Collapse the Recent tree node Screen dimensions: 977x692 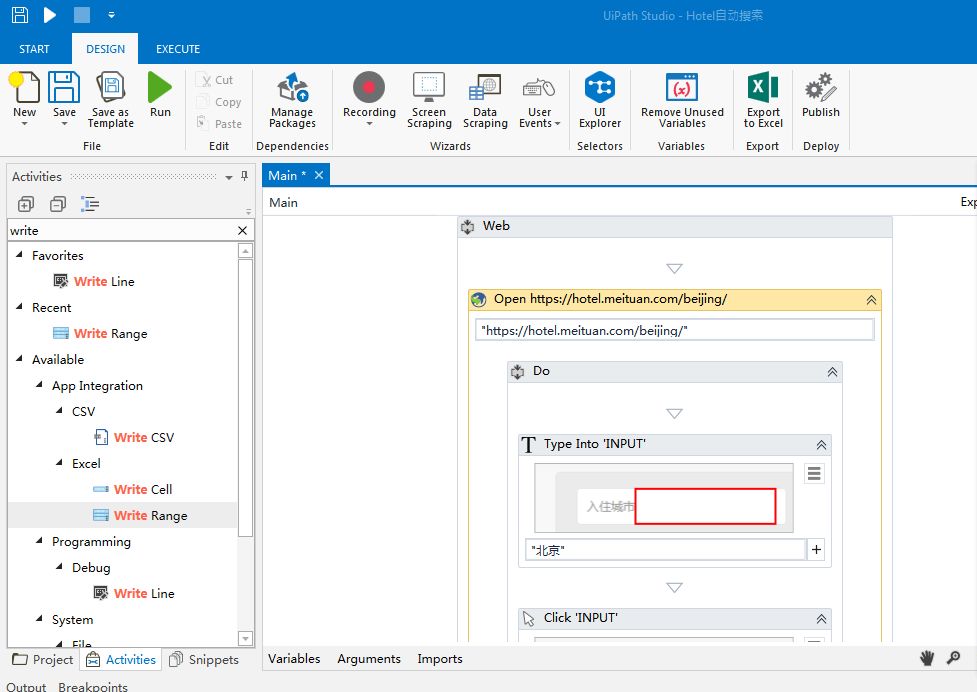pyautogui.click(x=19, y=306)
